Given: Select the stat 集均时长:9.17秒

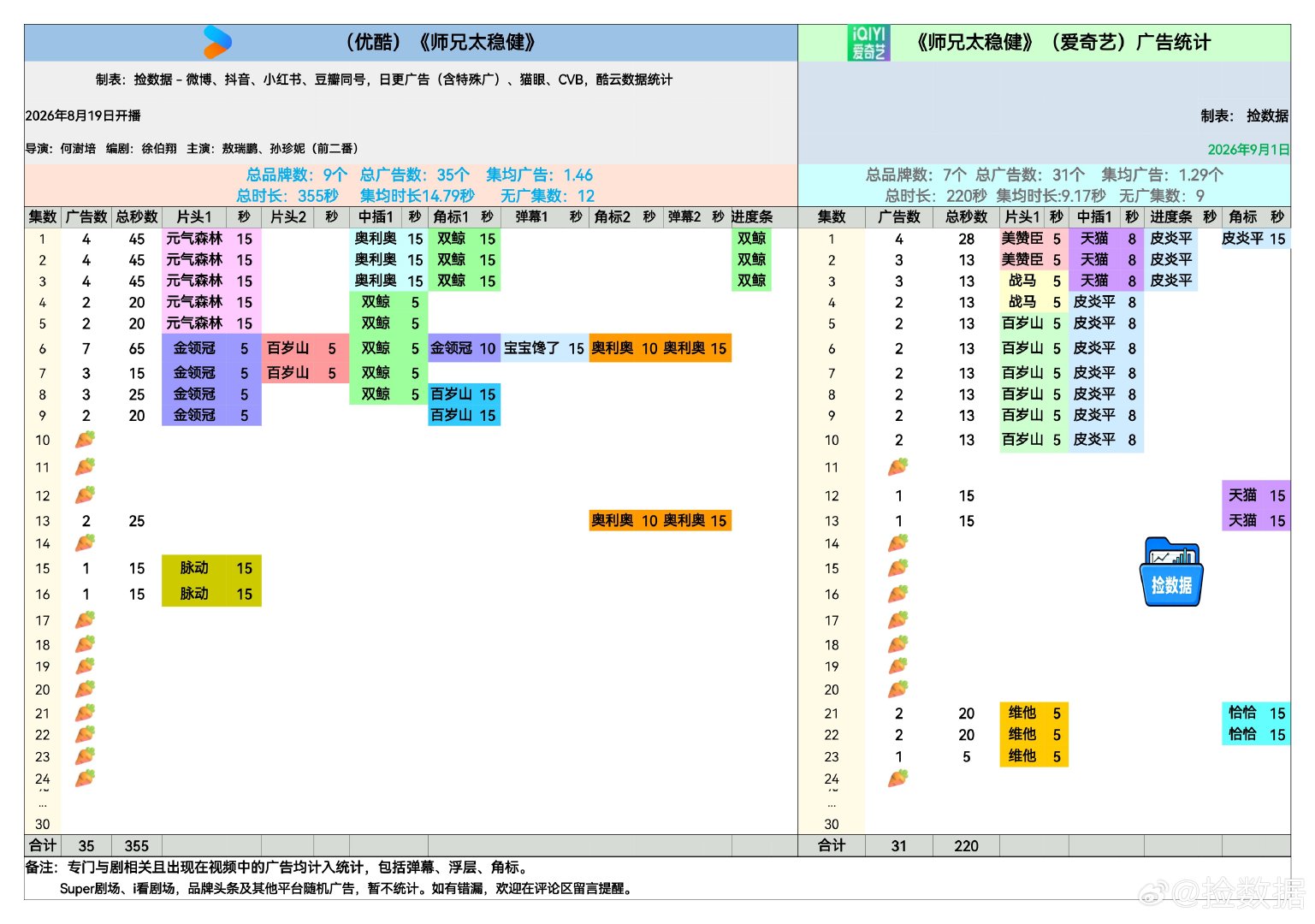Looking at the screenshot, I should click(x=1051, y=196).
